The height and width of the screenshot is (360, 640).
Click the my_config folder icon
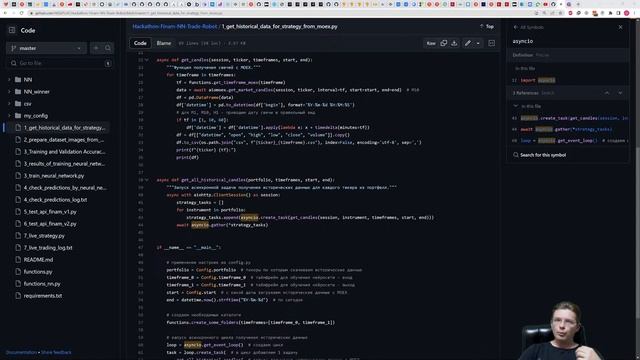click(x=18, y=116)
